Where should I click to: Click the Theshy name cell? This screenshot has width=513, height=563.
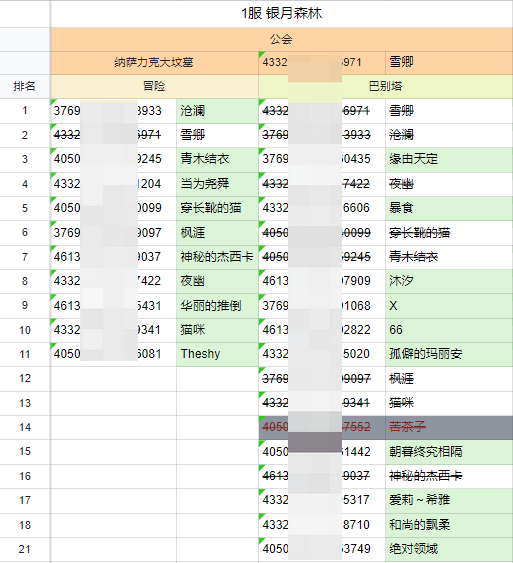[217, 354]
